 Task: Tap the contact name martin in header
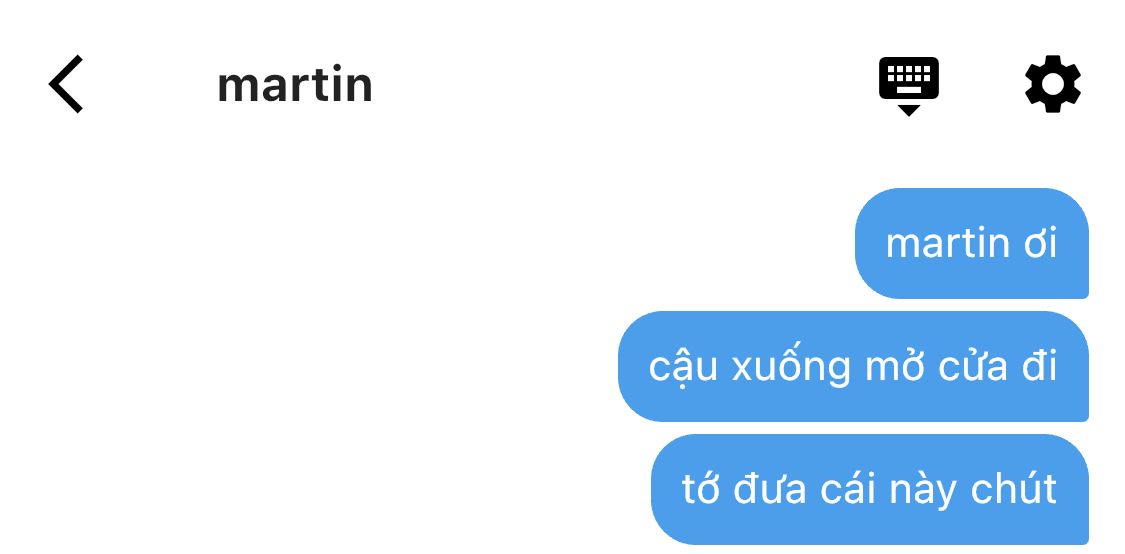click(295, 85)
